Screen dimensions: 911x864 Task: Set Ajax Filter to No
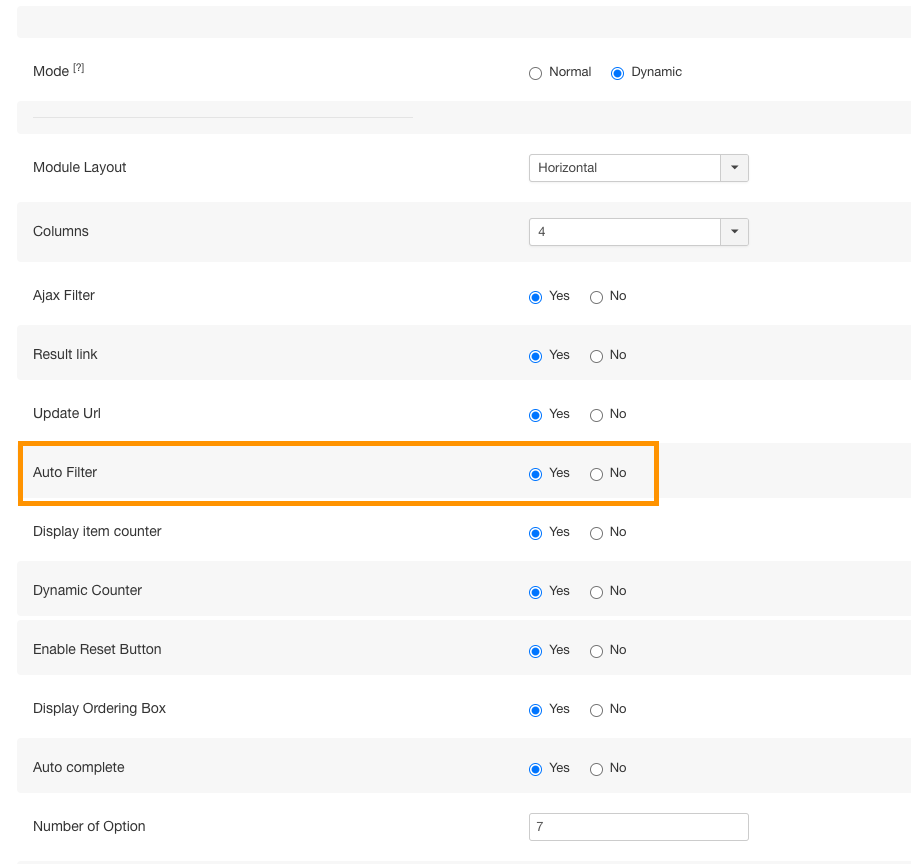point(597,297)
